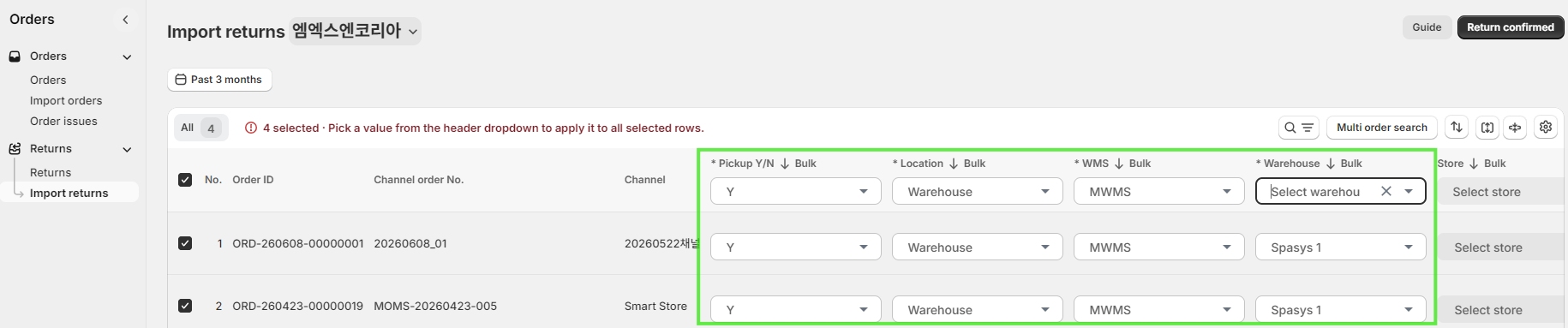The height and width of the screenshot is (328, 1568).
Task: Open the search and filter icon button
Action: click(x=1298, y=128)
